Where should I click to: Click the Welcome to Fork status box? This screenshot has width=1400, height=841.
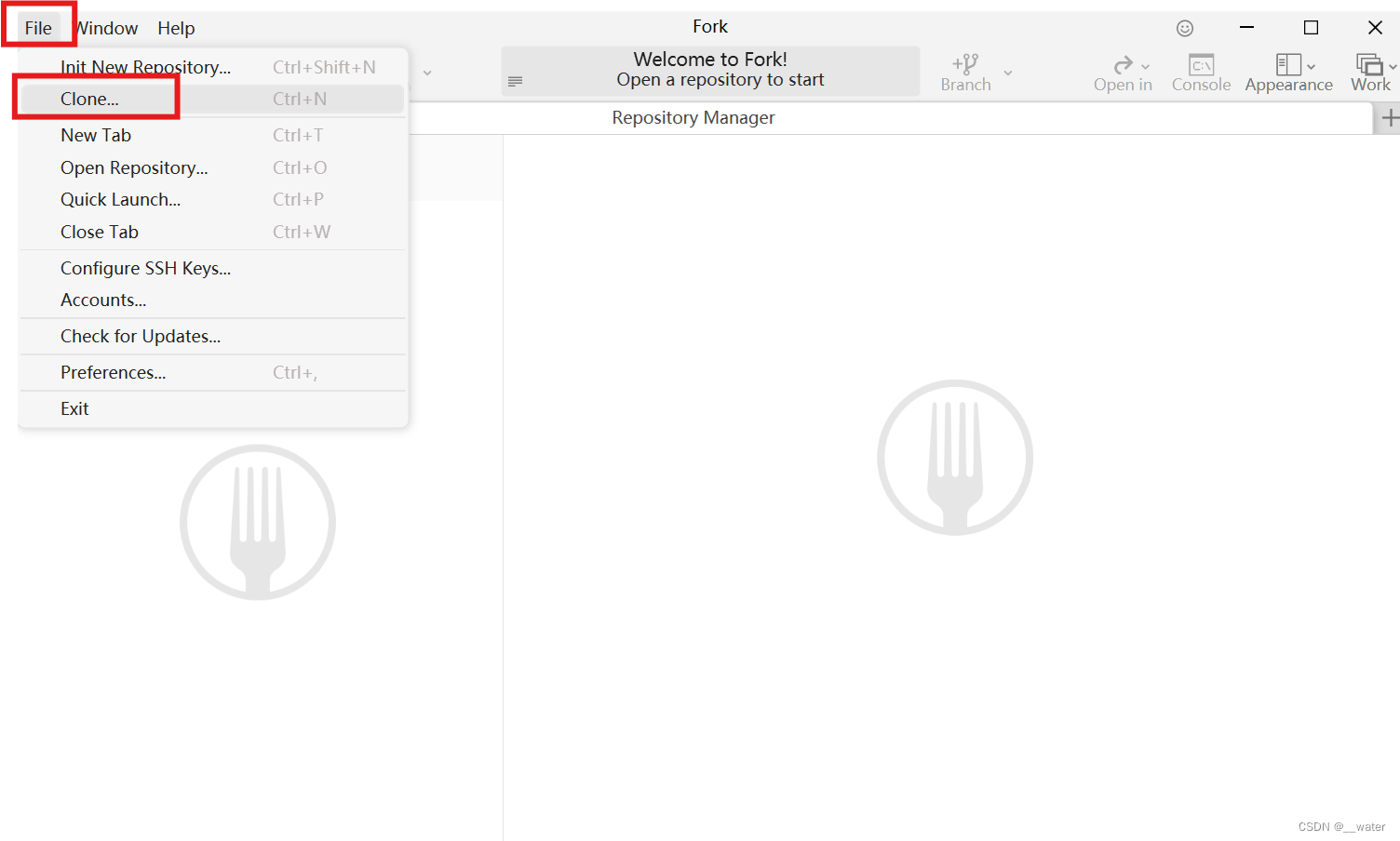711,71
